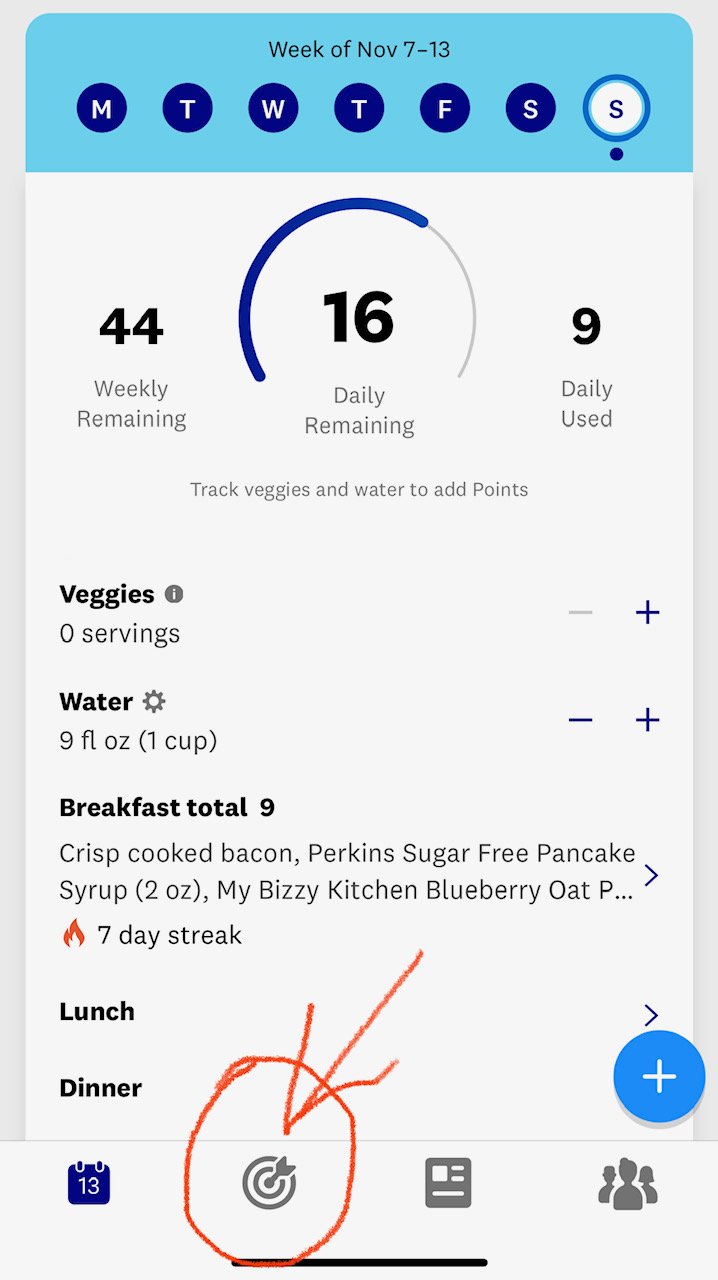Viewport: 718px width, 1280px height.
Task: Open the Goals target icon in bottom navigation
Action: pyautogui.click(x=268, y=1181)
